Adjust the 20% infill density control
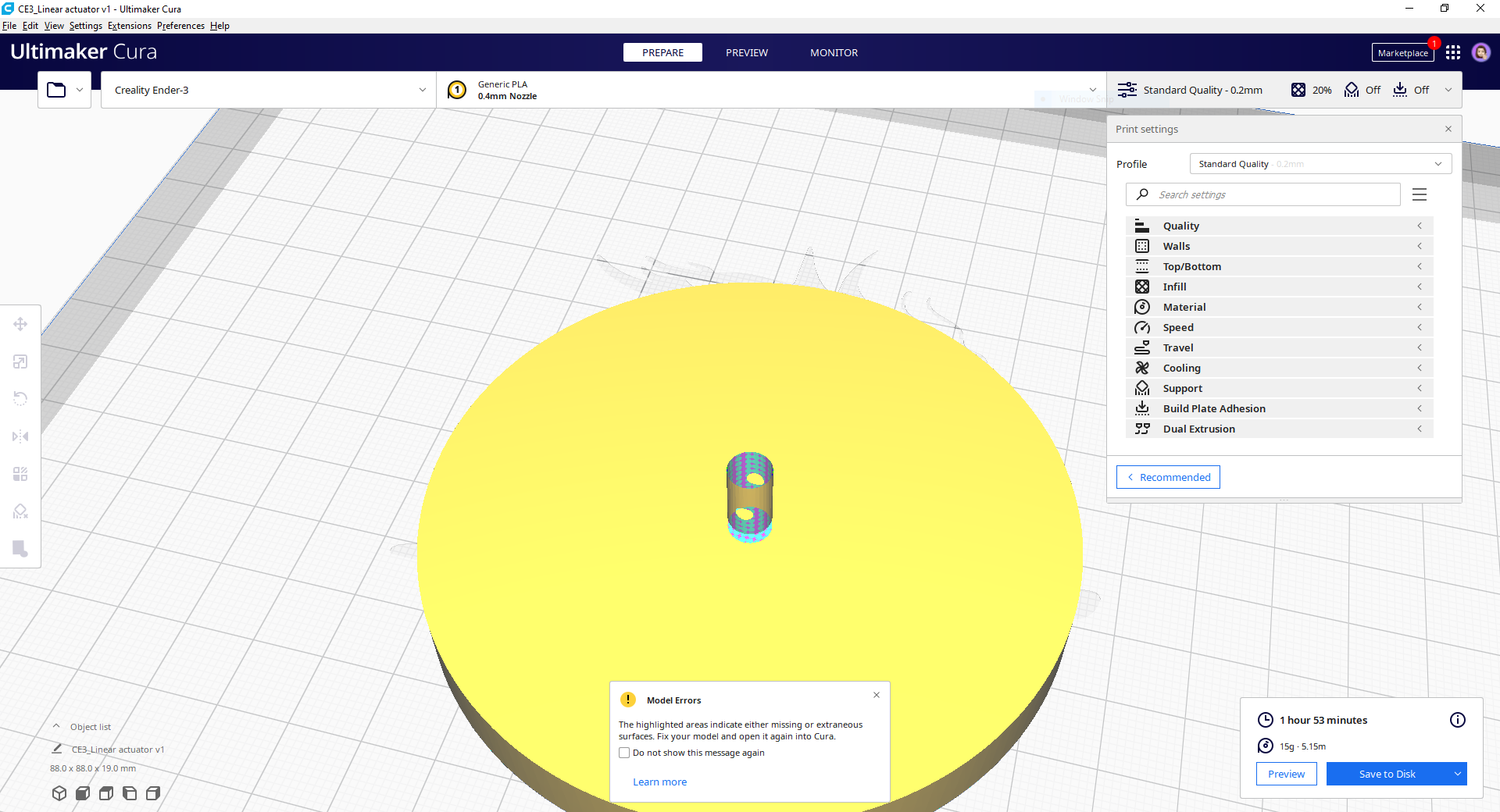The height and width of the screenshot is (812, 1500). 1311,90
